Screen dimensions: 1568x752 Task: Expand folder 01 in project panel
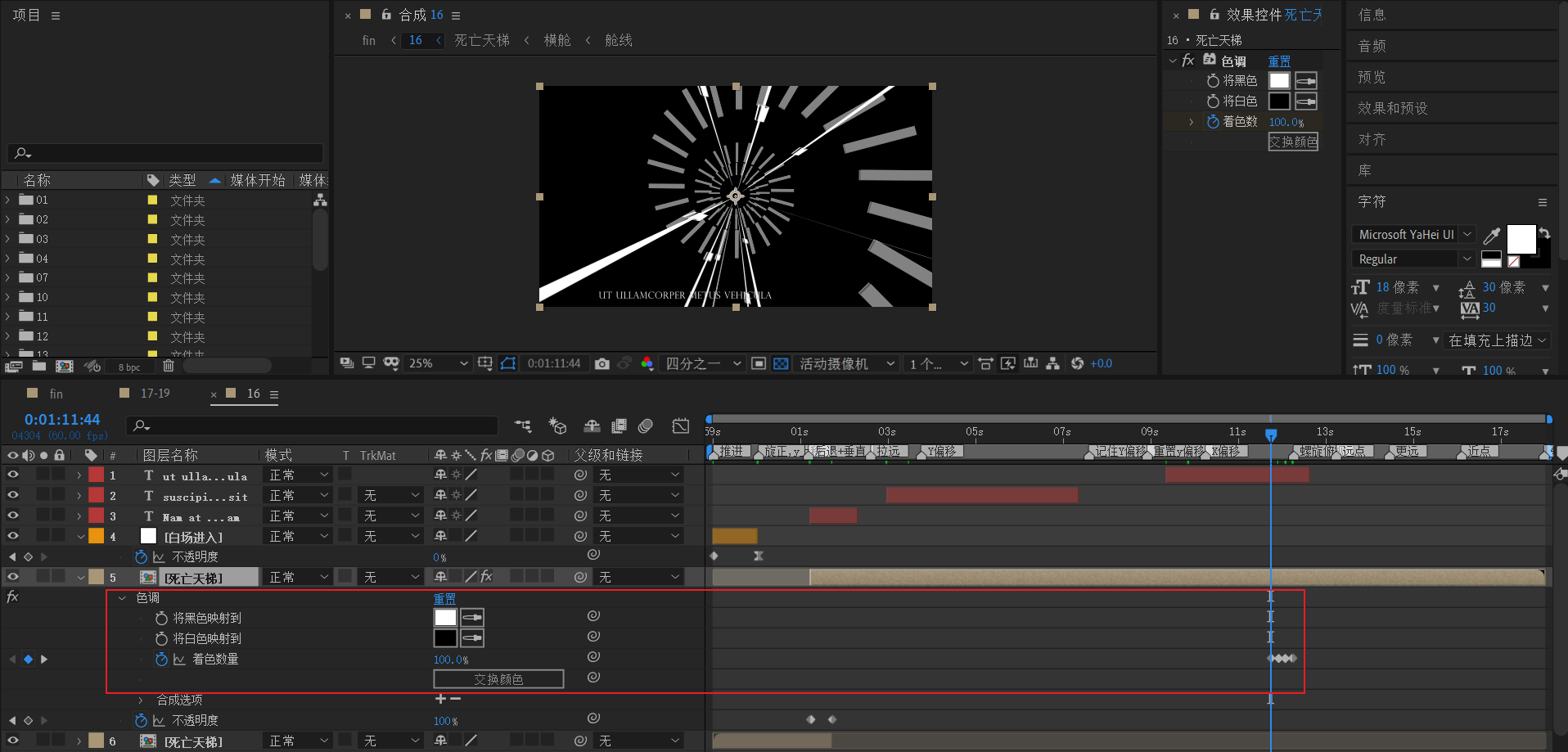[x=8, y=200]
